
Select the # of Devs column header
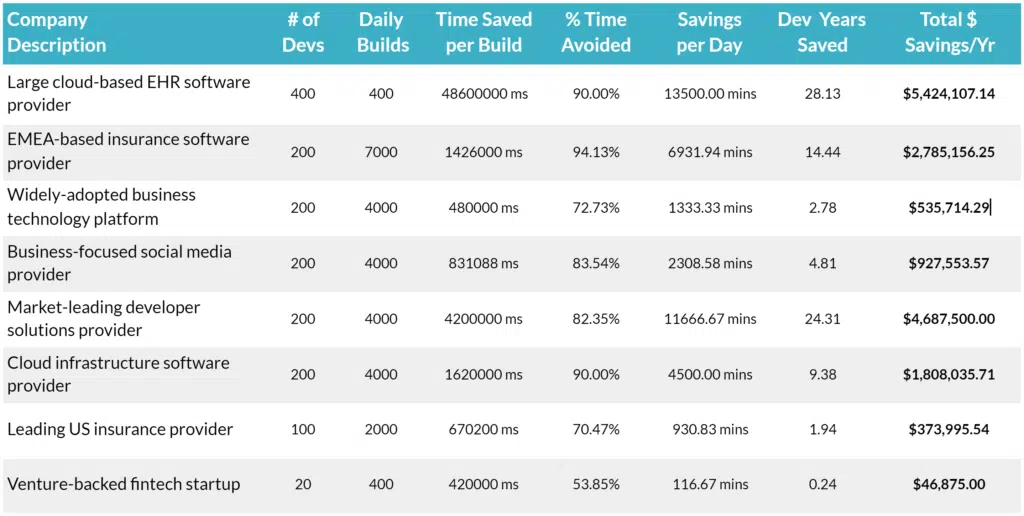pyautogui.click(x=303, y=32)
